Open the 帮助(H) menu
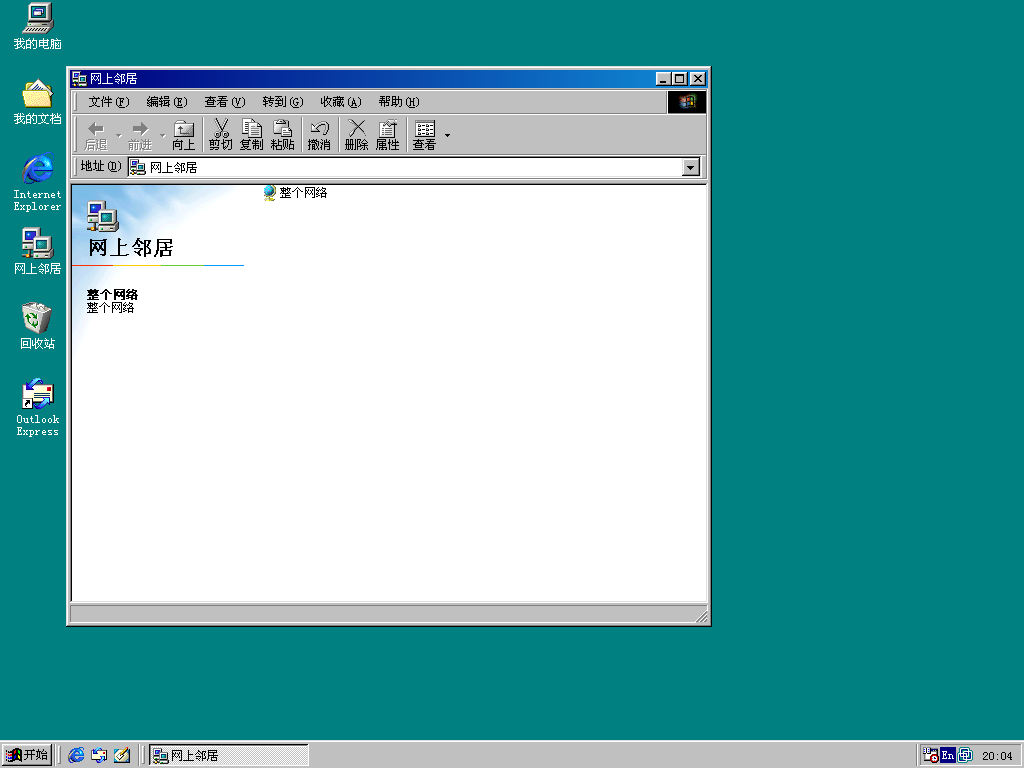Viewport: 1024px width, 768px height. pyautogui.click(x=399, y=102)
